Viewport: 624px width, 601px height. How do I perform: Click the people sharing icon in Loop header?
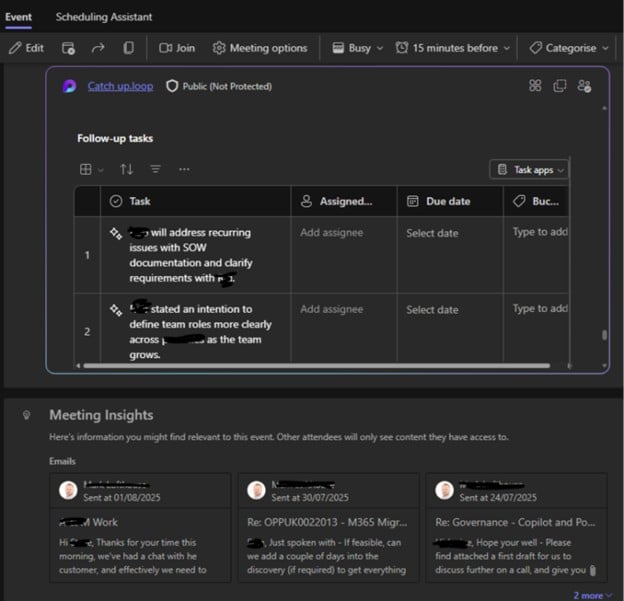pos(584,86)
